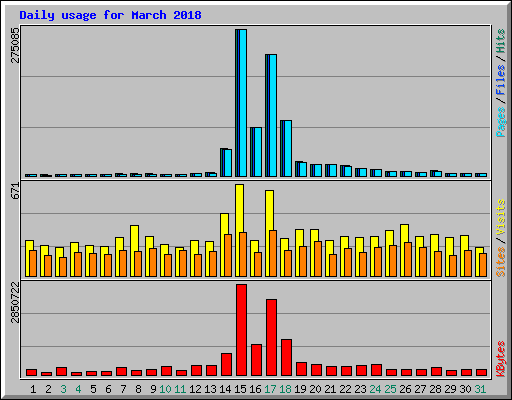512x400 pixels.
Task: Click day label 19 on the x-axis
Action: pos(300,389)
